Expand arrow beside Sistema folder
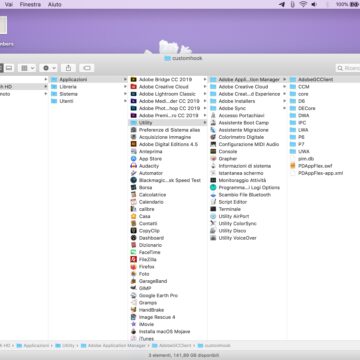The width and height of the screenshot is (360, 360). 125,94
